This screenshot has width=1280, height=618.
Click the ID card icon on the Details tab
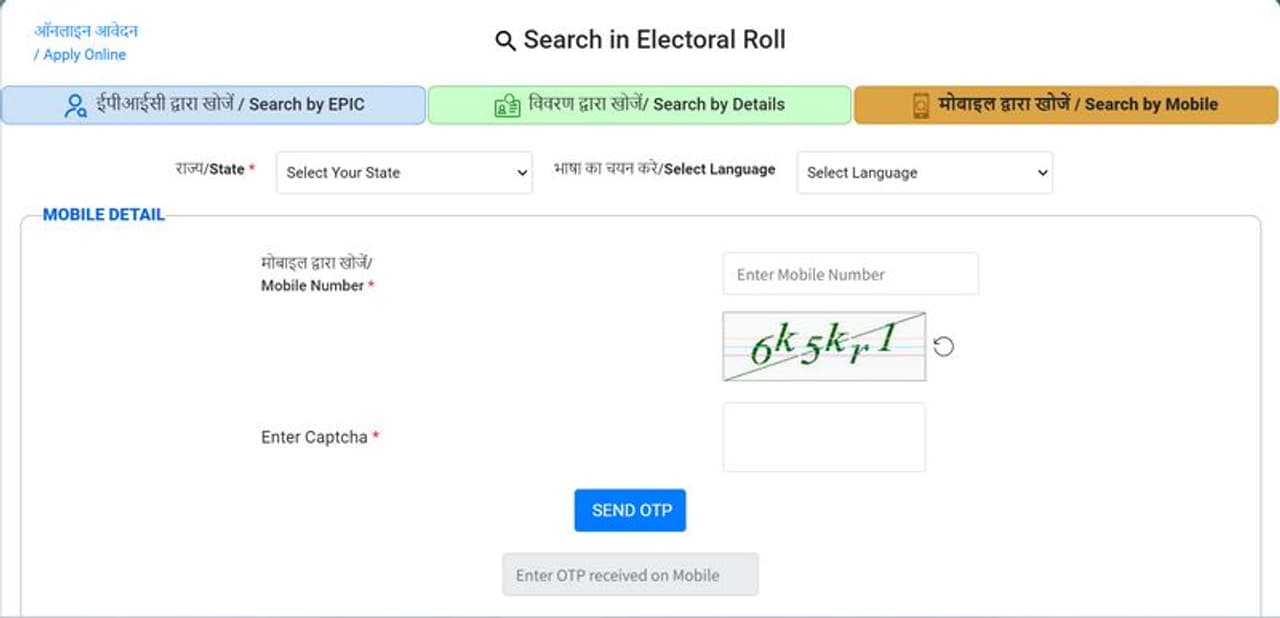[x=507, y=105]
